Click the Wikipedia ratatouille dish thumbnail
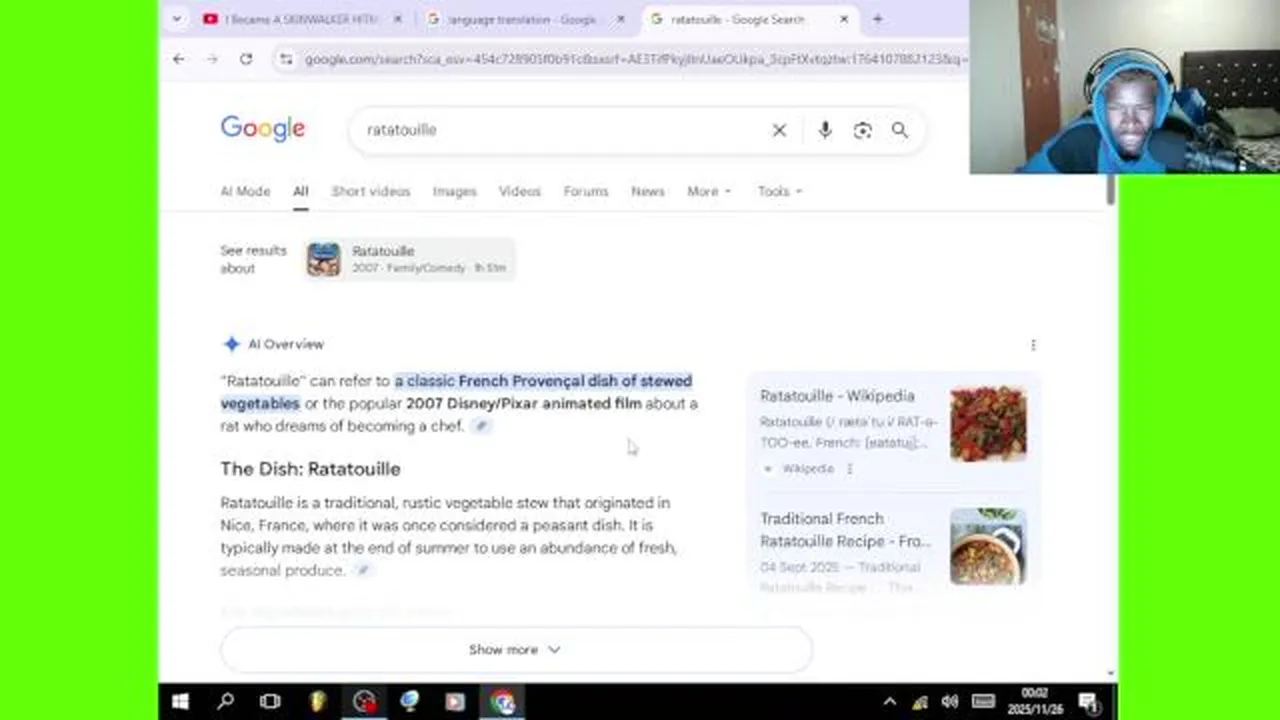The height and width of the screenshot is (720, 1280). (x=988, y=424)
